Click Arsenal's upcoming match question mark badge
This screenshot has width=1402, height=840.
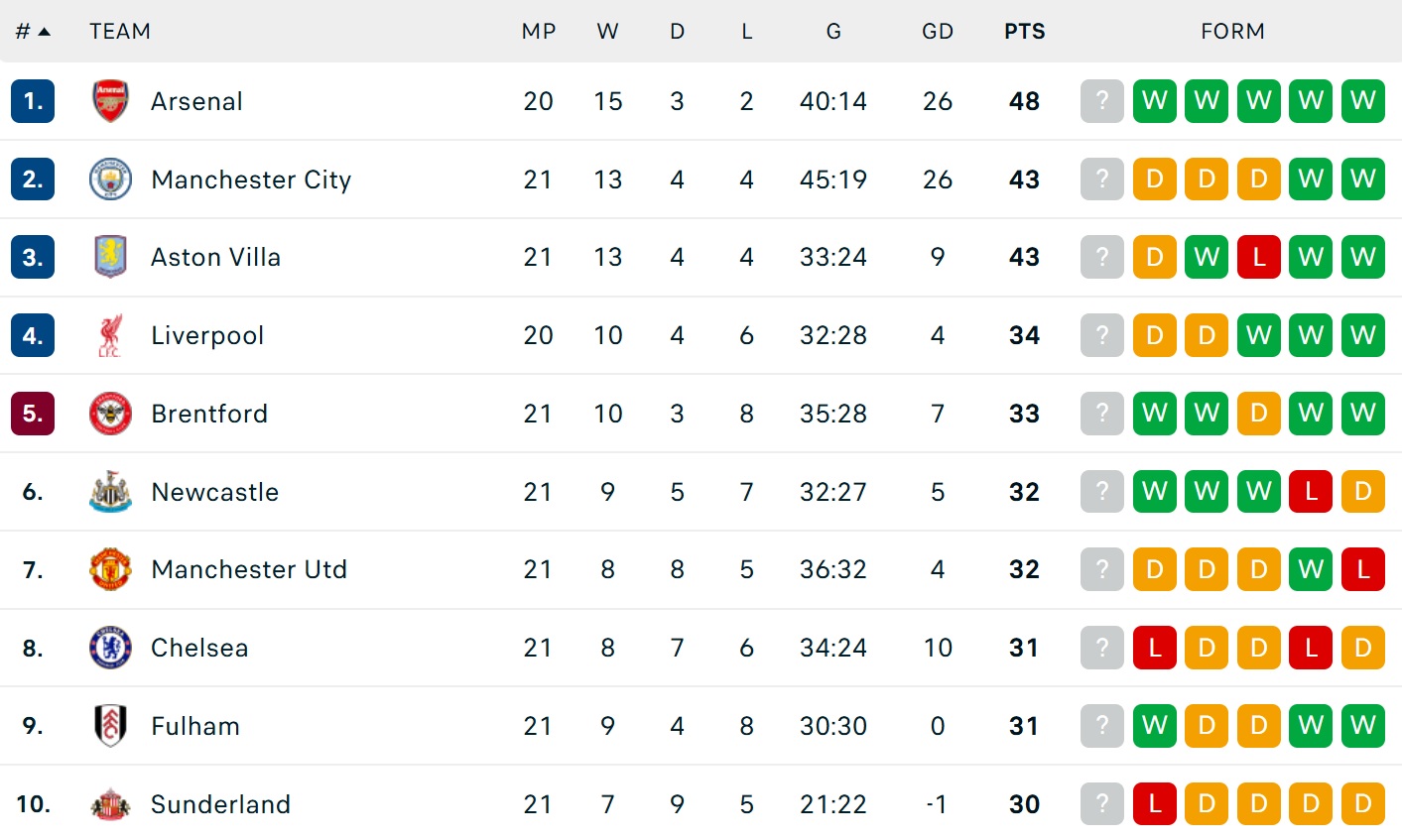point(1101,101)
